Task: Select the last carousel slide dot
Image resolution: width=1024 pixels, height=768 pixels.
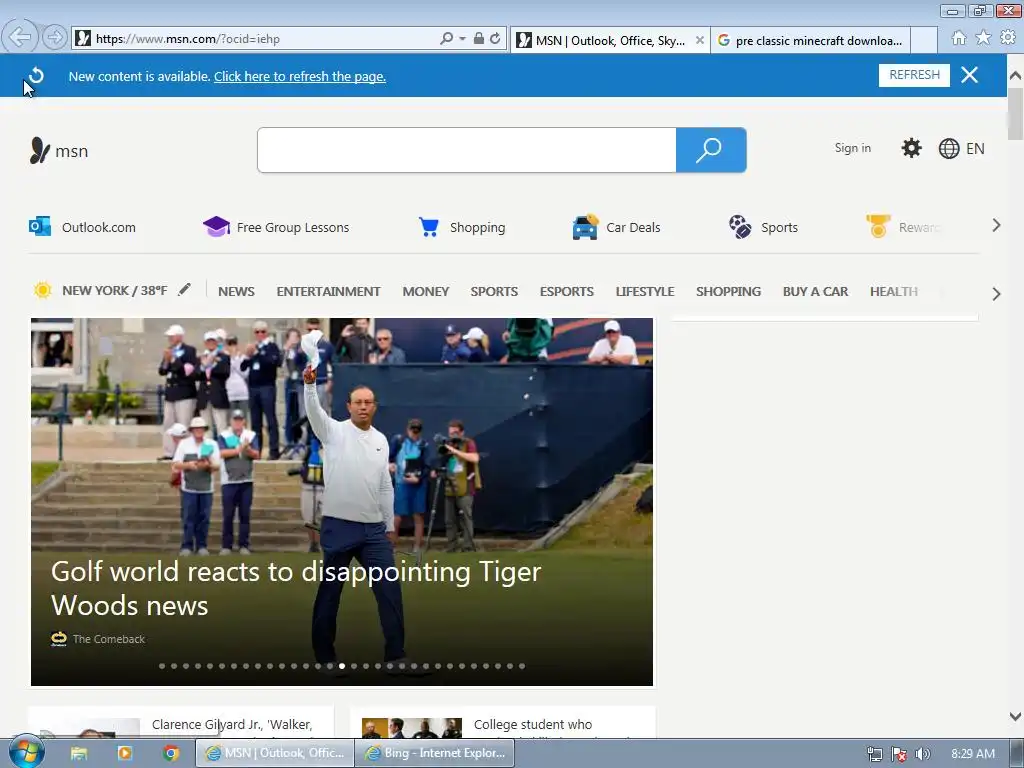Action: point(522,666)
